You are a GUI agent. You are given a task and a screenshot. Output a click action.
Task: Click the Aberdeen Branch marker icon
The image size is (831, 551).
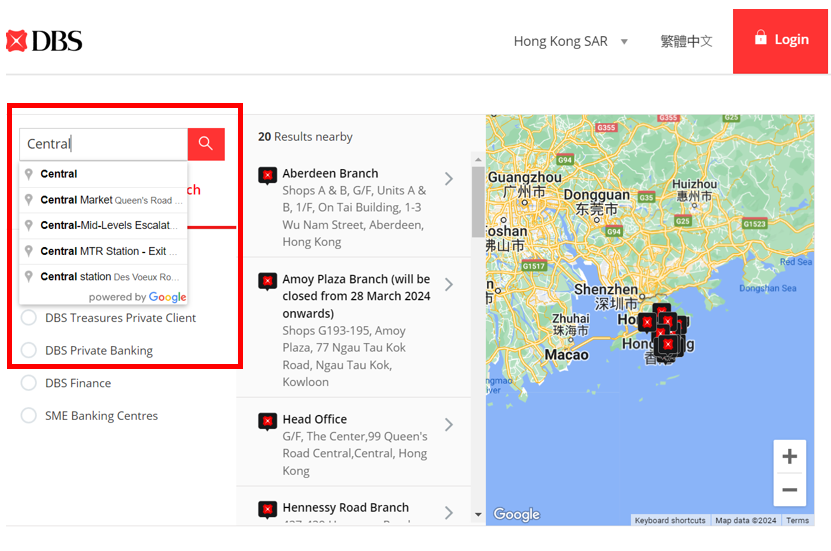click(267, 176)
